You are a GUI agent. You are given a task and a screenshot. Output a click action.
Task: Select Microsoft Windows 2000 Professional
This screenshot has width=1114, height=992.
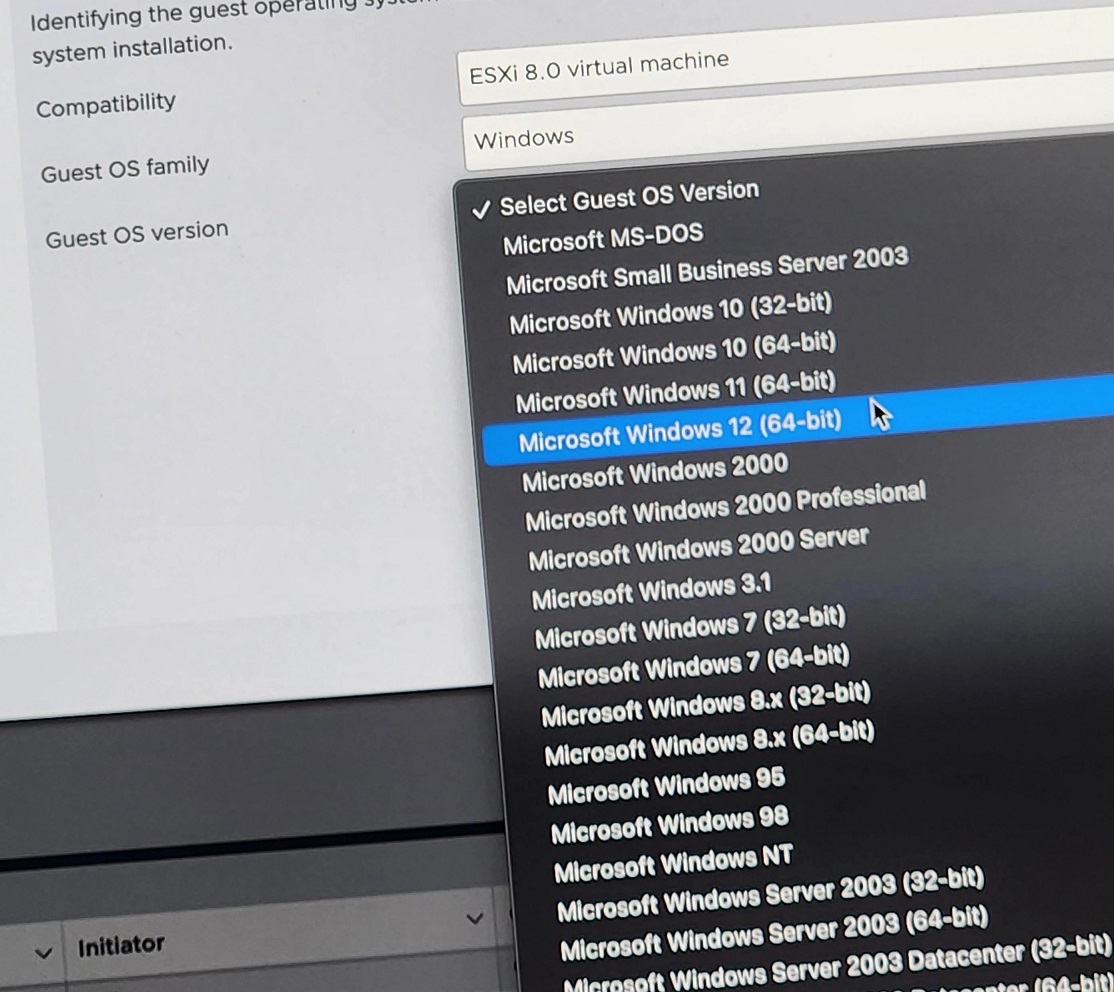725,506
